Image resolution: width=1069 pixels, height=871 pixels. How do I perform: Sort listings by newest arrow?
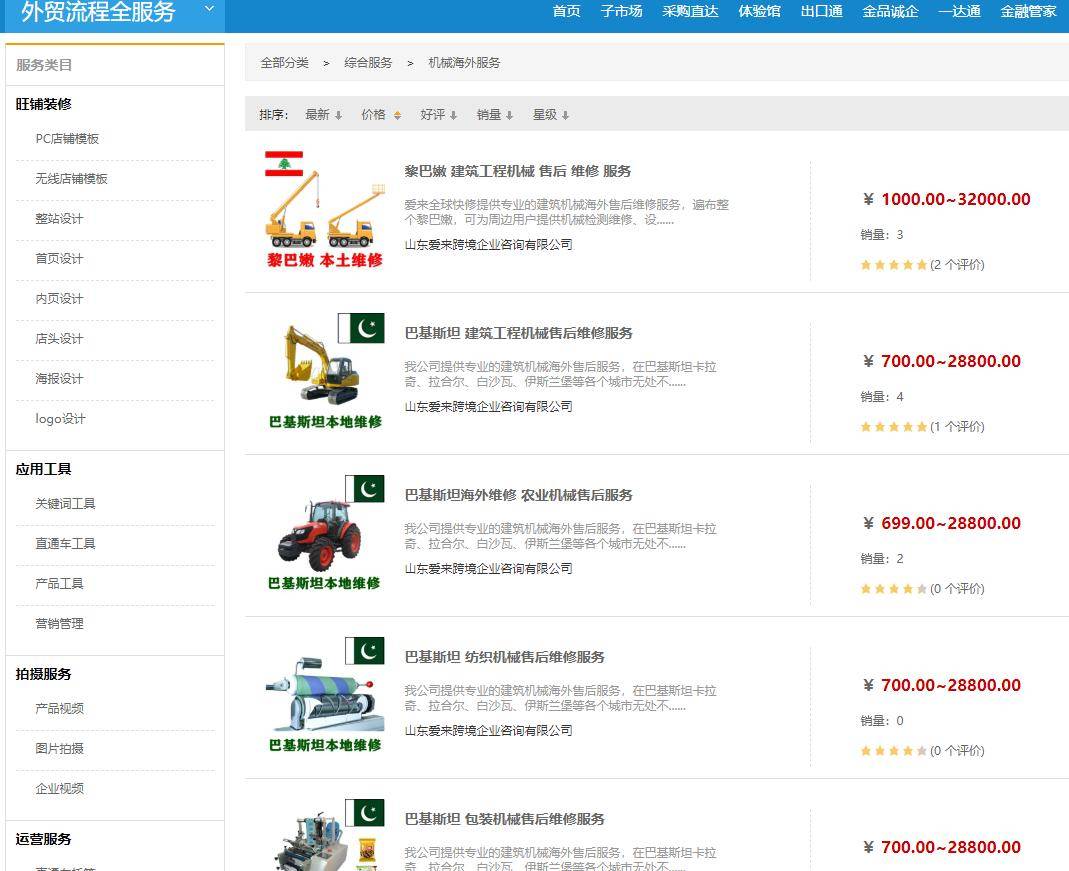coord(338,116)
